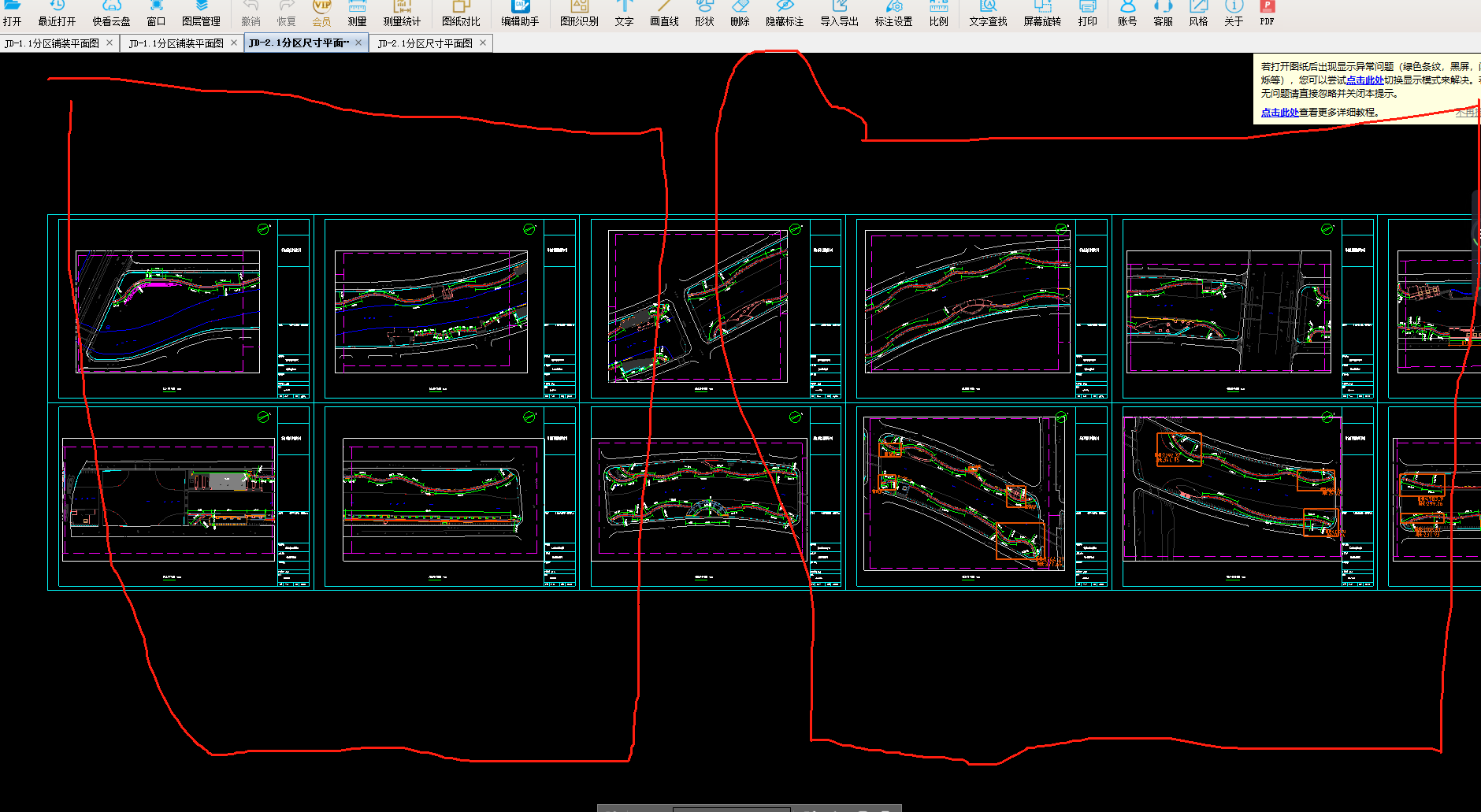Screen dimensions: 1481x812
Task: Open a drawing file with 打开
Action: pyautogui.click(x=12, y=13)
